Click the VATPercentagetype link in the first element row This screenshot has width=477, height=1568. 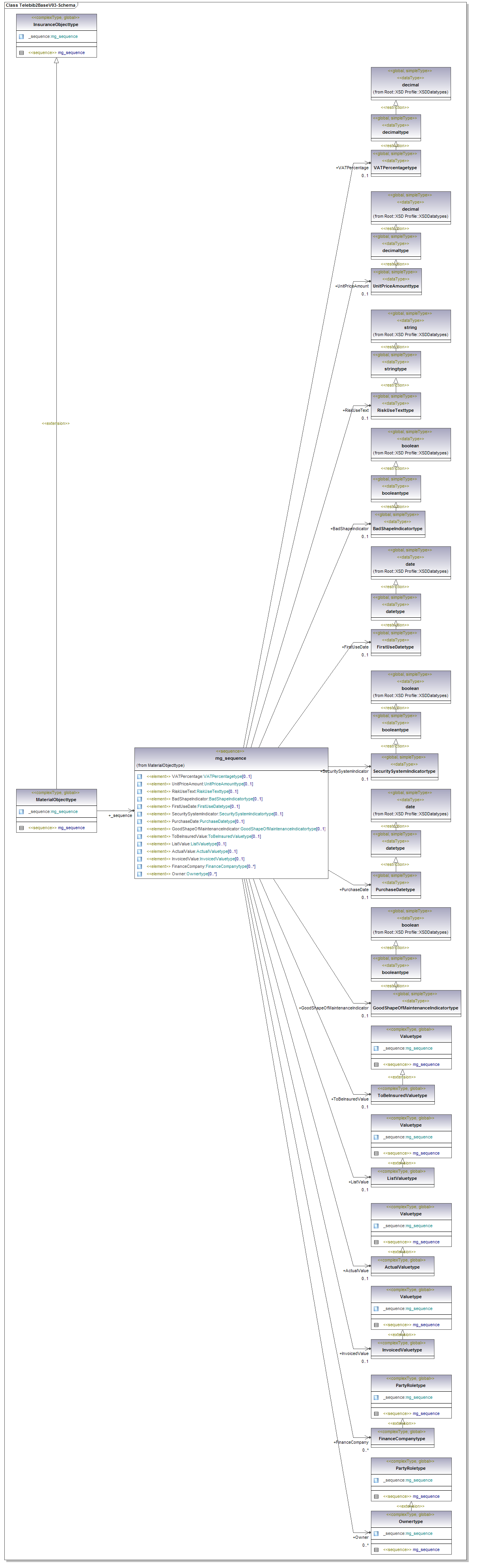click(x=223, y=777)
